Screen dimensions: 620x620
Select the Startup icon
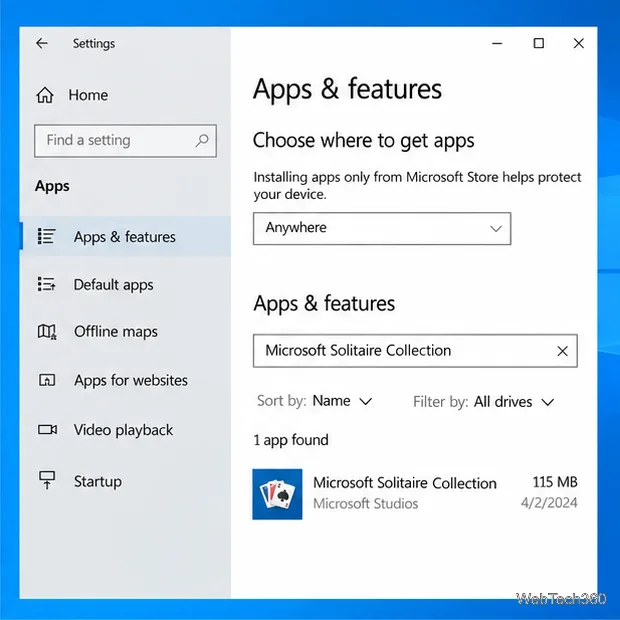tap(47, 480)
